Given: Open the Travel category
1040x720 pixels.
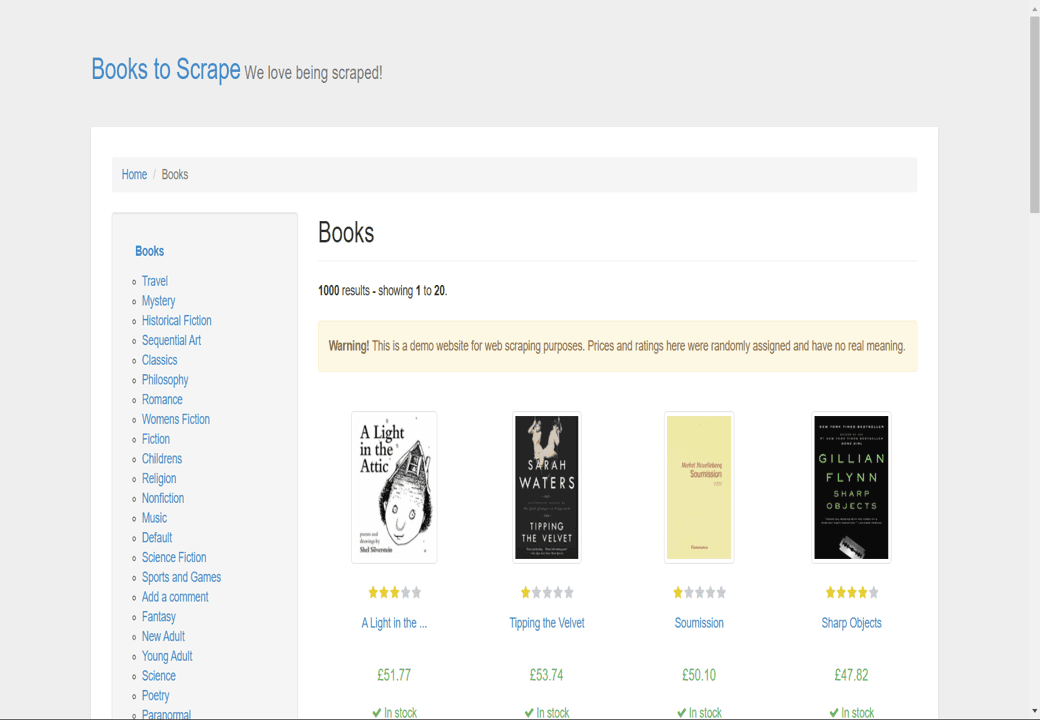Looking at the screenshot, I should pos(155,281).
